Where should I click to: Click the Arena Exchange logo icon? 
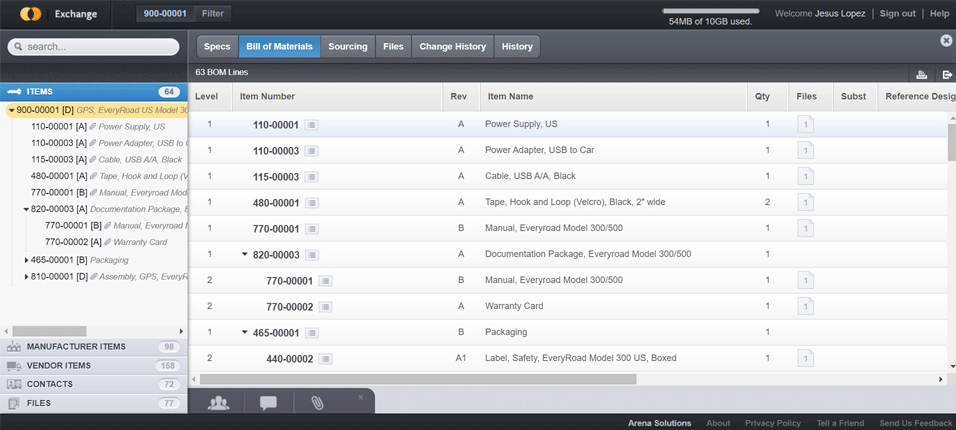(30, 13)
